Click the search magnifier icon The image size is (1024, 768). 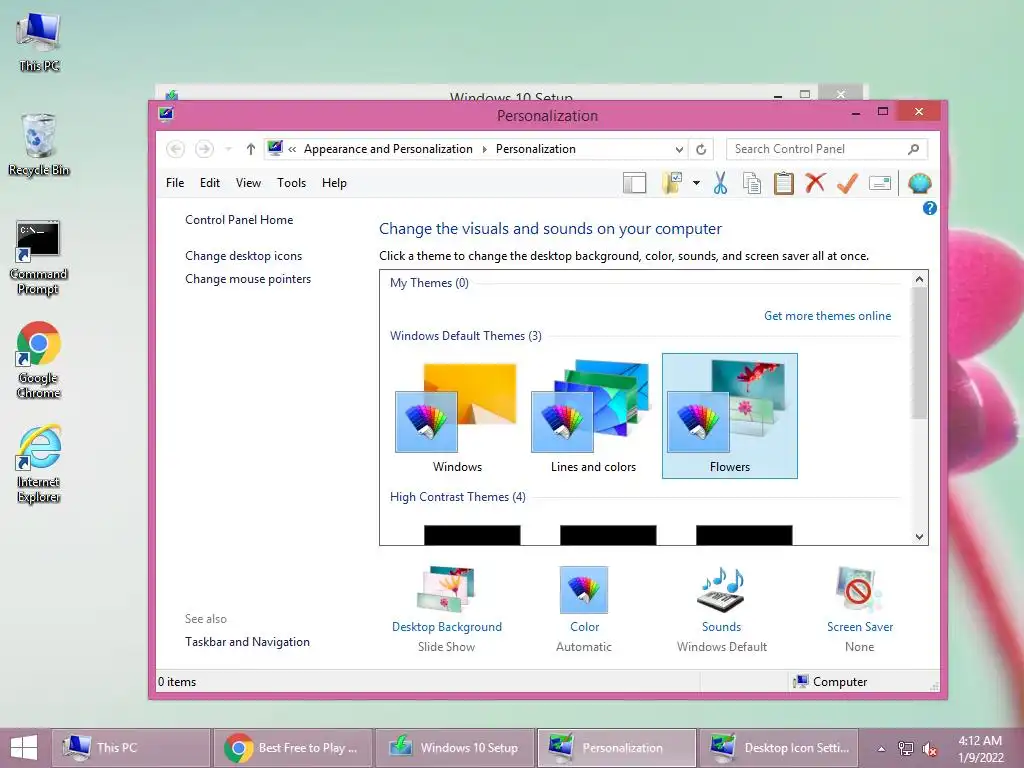tap(914, 149)
